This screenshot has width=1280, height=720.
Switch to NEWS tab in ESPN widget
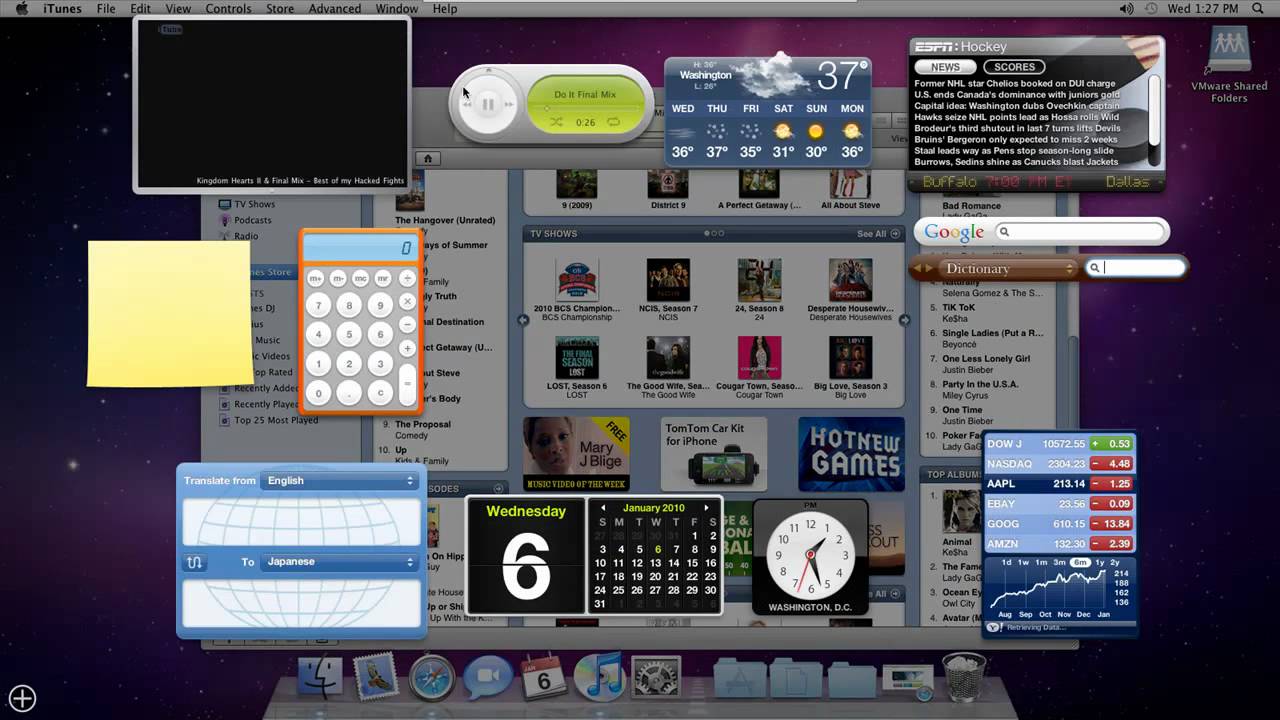pyautogui.click(x=945, y=67)
